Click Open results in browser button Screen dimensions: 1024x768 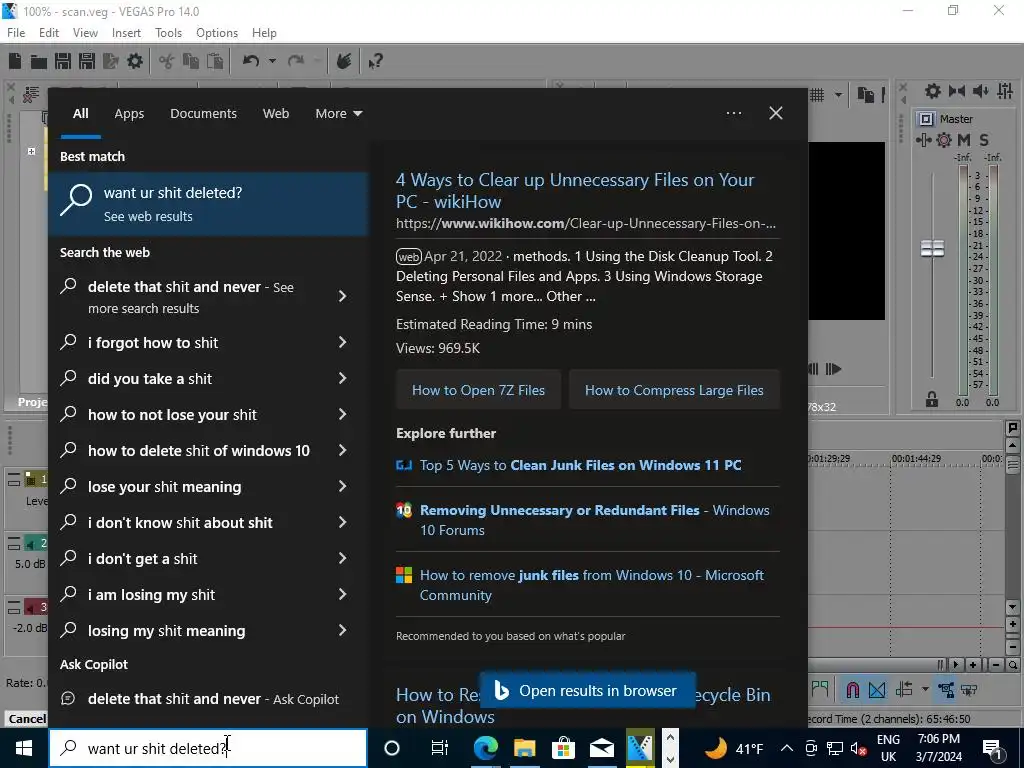point(588,691)
